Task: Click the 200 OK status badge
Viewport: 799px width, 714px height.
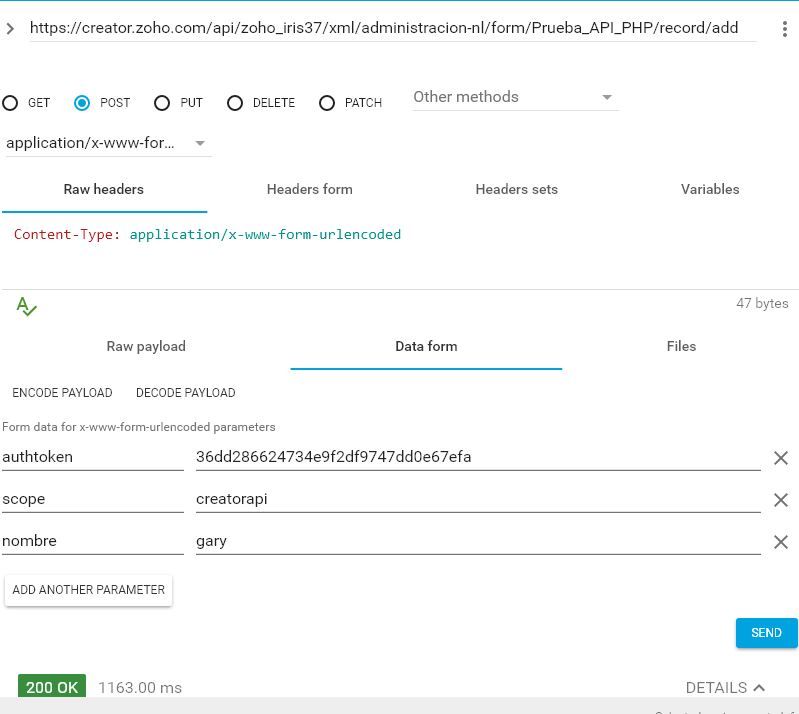Action: point(52,686)
